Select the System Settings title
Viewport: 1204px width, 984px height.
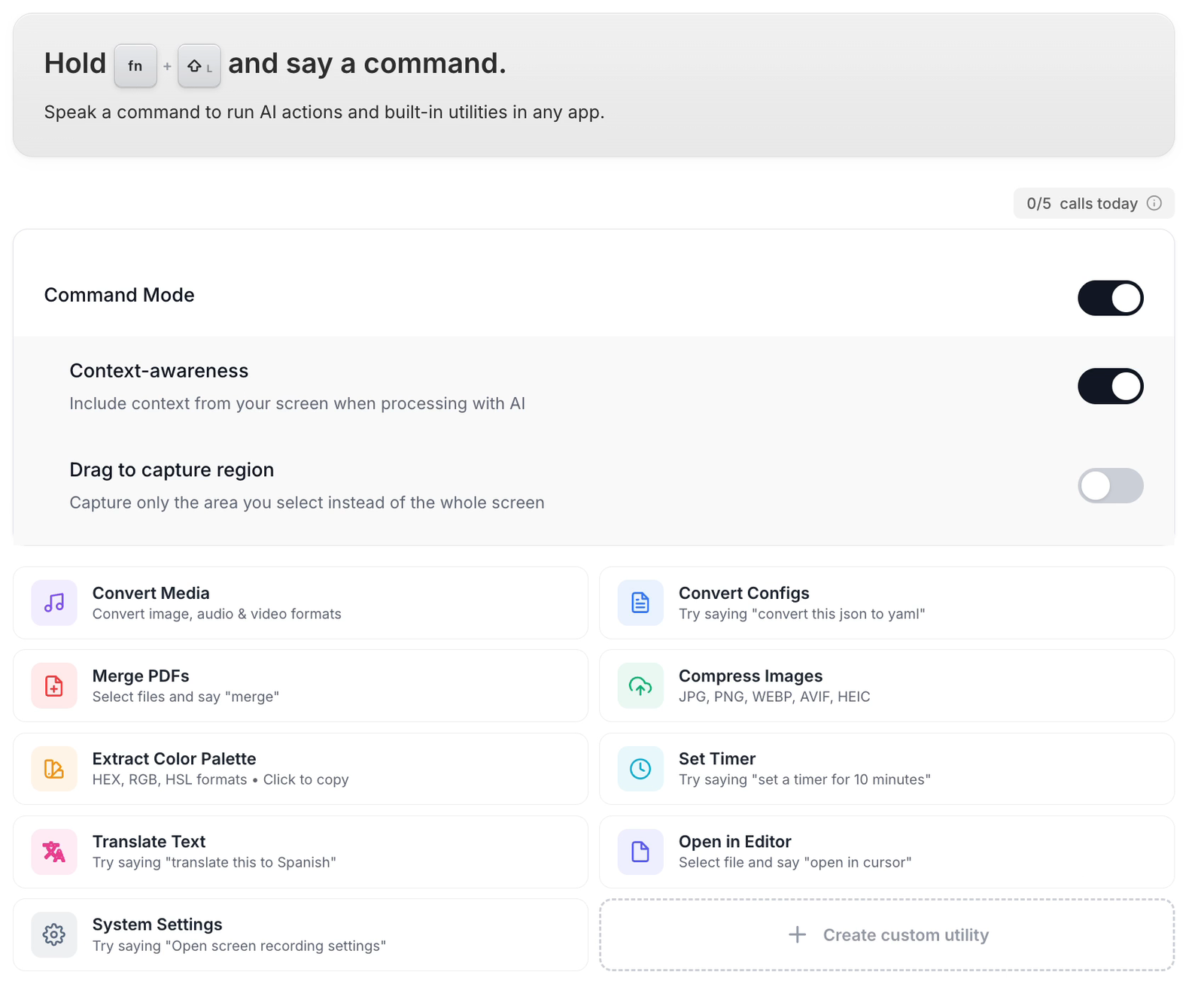pos(157,924)
